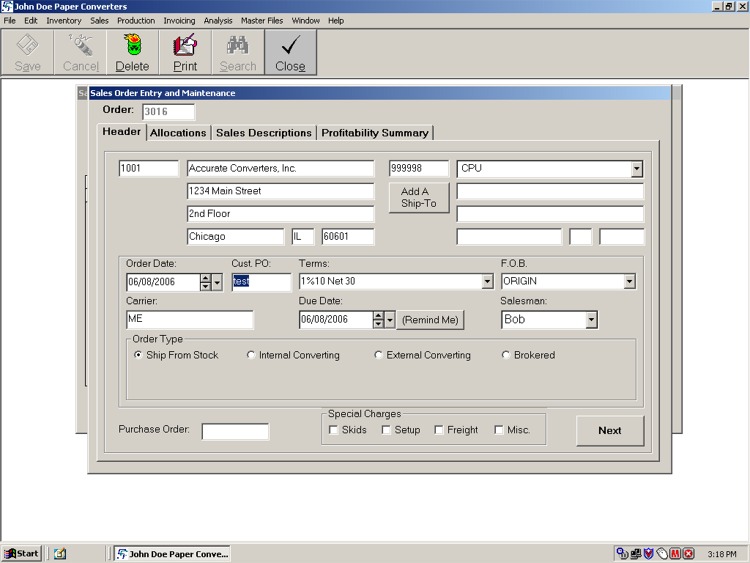Click the customer number field 1001
750x563 pixels.
click(148, 168)
